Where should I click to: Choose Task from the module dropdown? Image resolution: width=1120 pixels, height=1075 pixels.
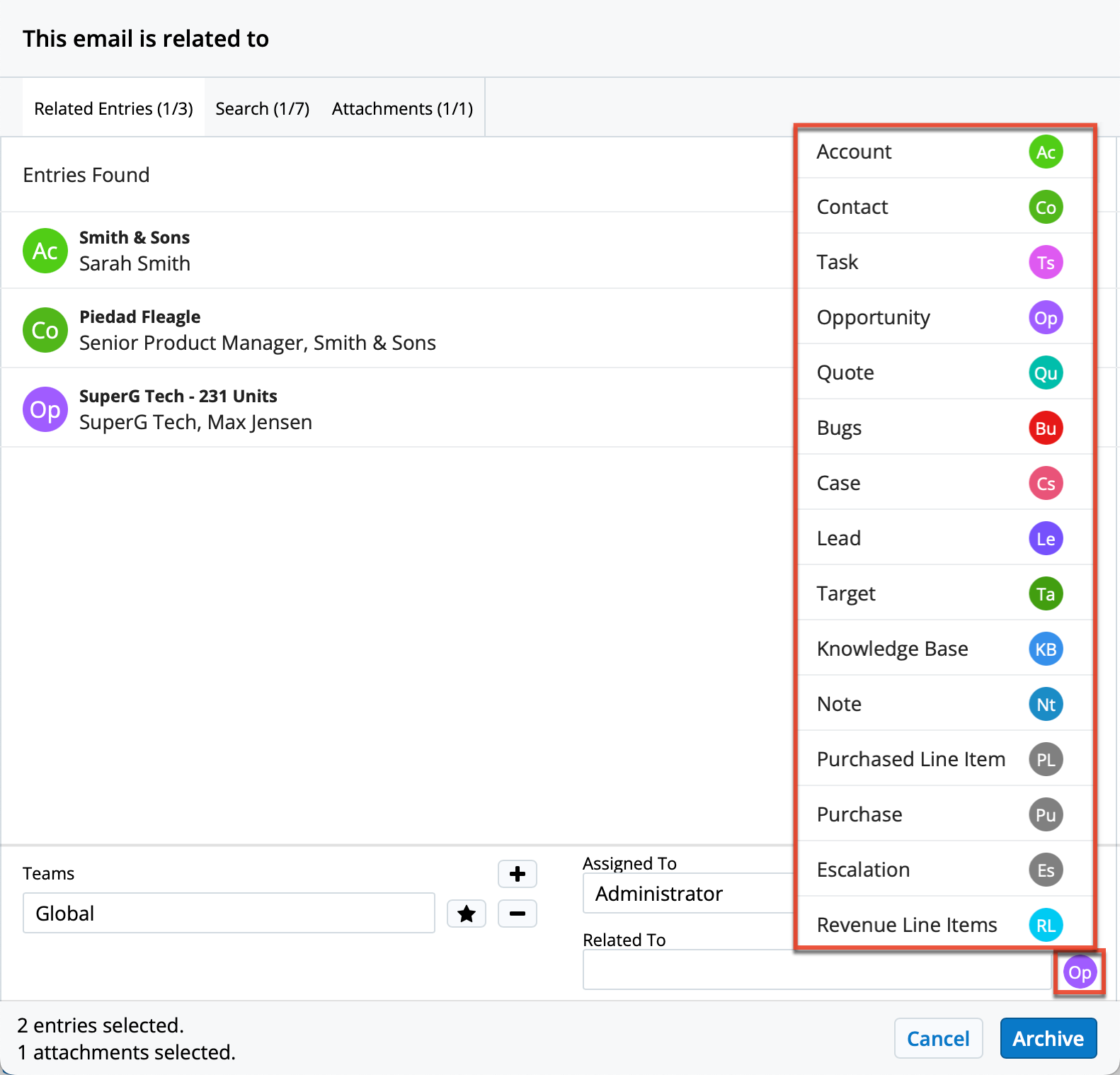tap(945, 262)
